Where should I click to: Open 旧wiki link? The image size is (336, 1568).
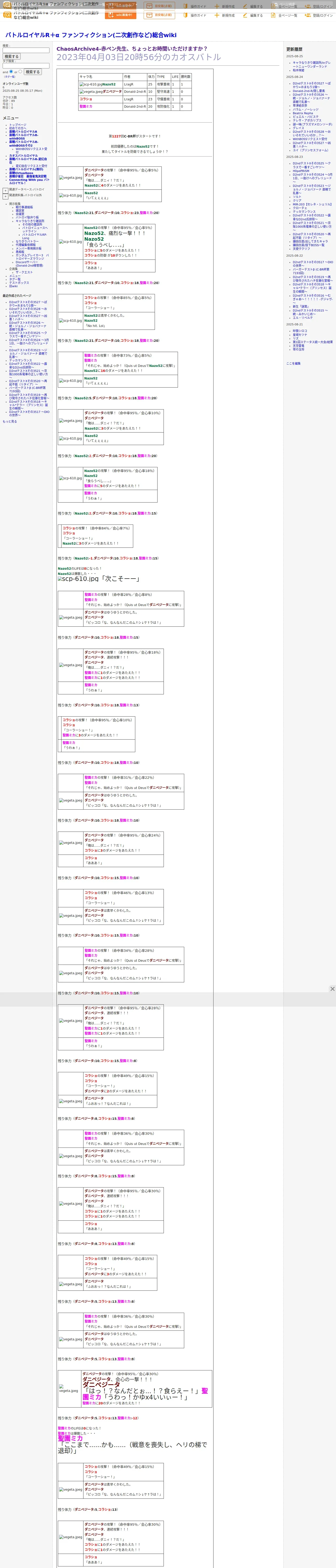(13, 286)
